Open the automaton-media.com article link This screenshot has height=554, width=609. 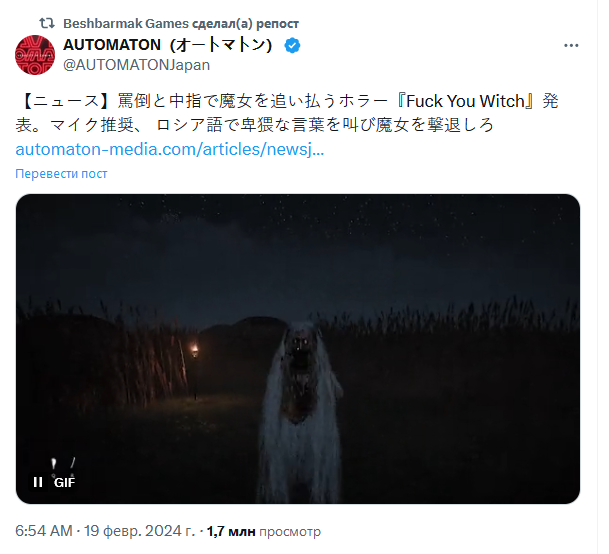pyautogui.click(x=170, y=150)
